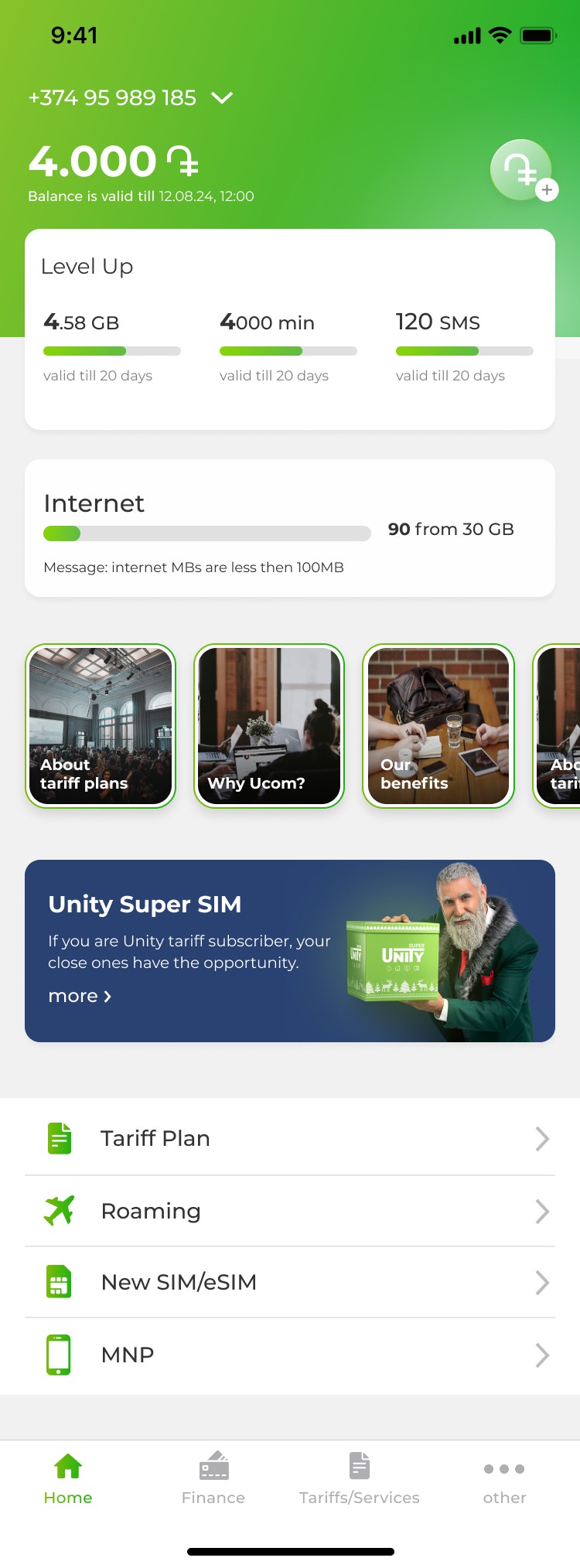Tap the MNP phone icon
This screenshot has height=1568, width=580.
click(x=59, y=1354)
